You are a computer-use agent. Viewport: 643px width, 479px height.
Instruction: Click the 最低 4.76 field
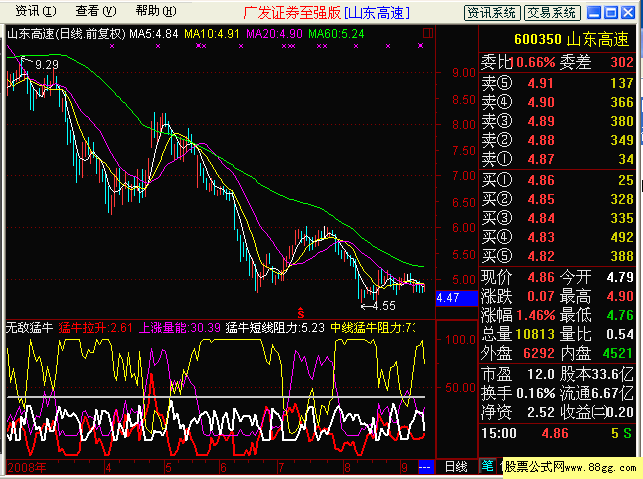pos(597,315)
